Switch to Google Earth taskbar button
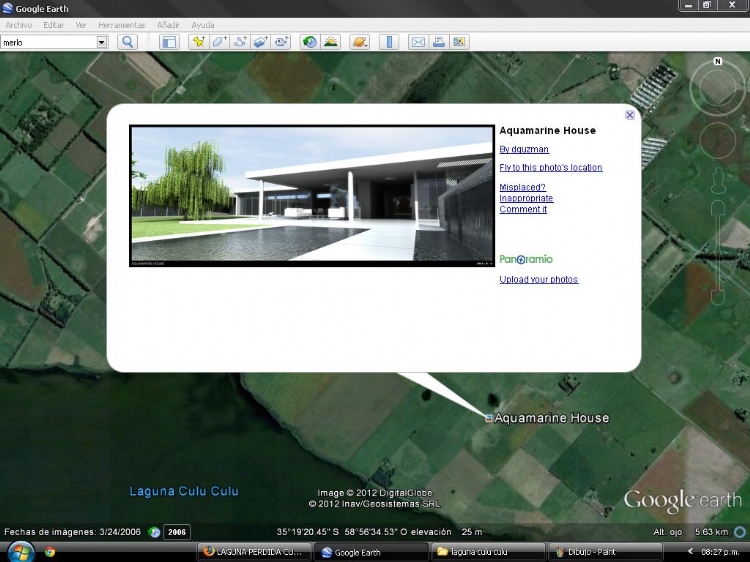 coord(371,552)
